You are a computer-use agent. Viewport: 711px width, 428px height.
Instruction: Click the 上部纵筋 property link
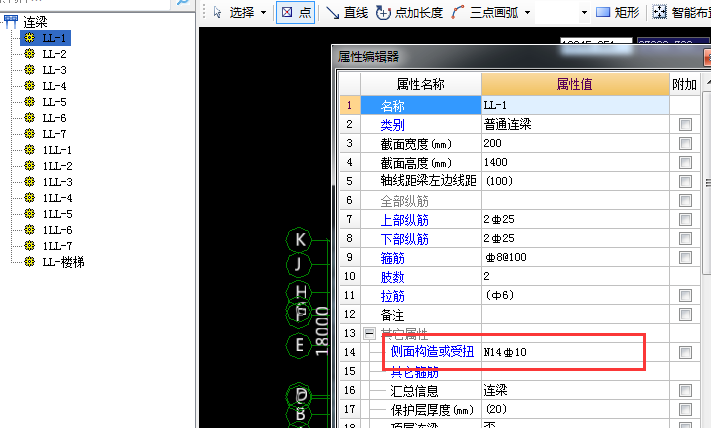(x=404, y=220)
